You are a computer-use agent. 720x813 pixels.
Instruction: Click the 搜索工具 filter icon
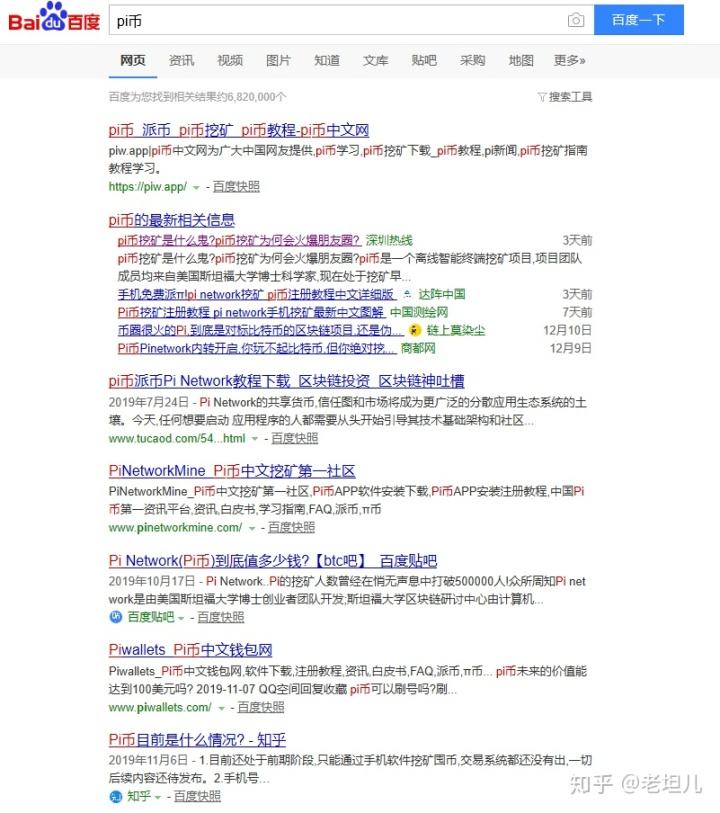[x=542, y=97]
